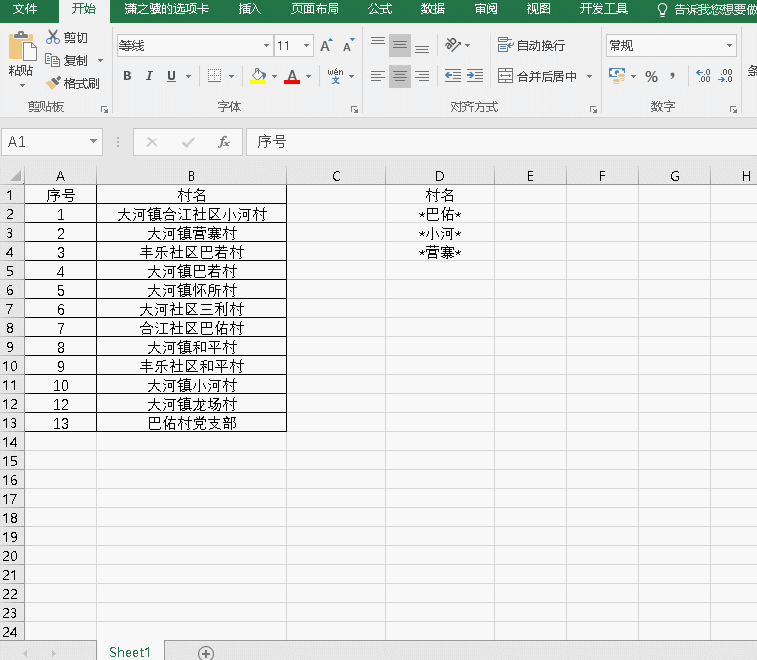Click the phonetic guide wén icon
Screen dimensions: 757x660
pyautogui.click(x=336, y=76)
